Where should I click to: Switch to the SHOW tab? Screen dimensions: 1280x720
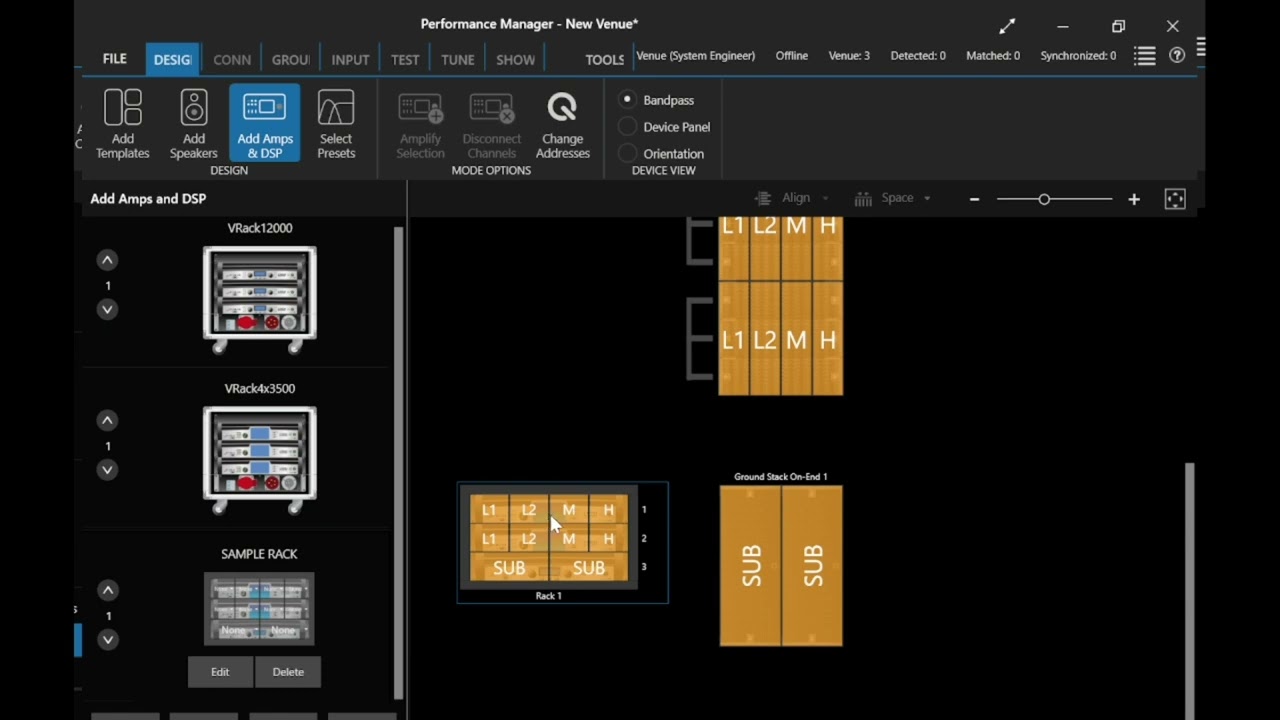516,60
